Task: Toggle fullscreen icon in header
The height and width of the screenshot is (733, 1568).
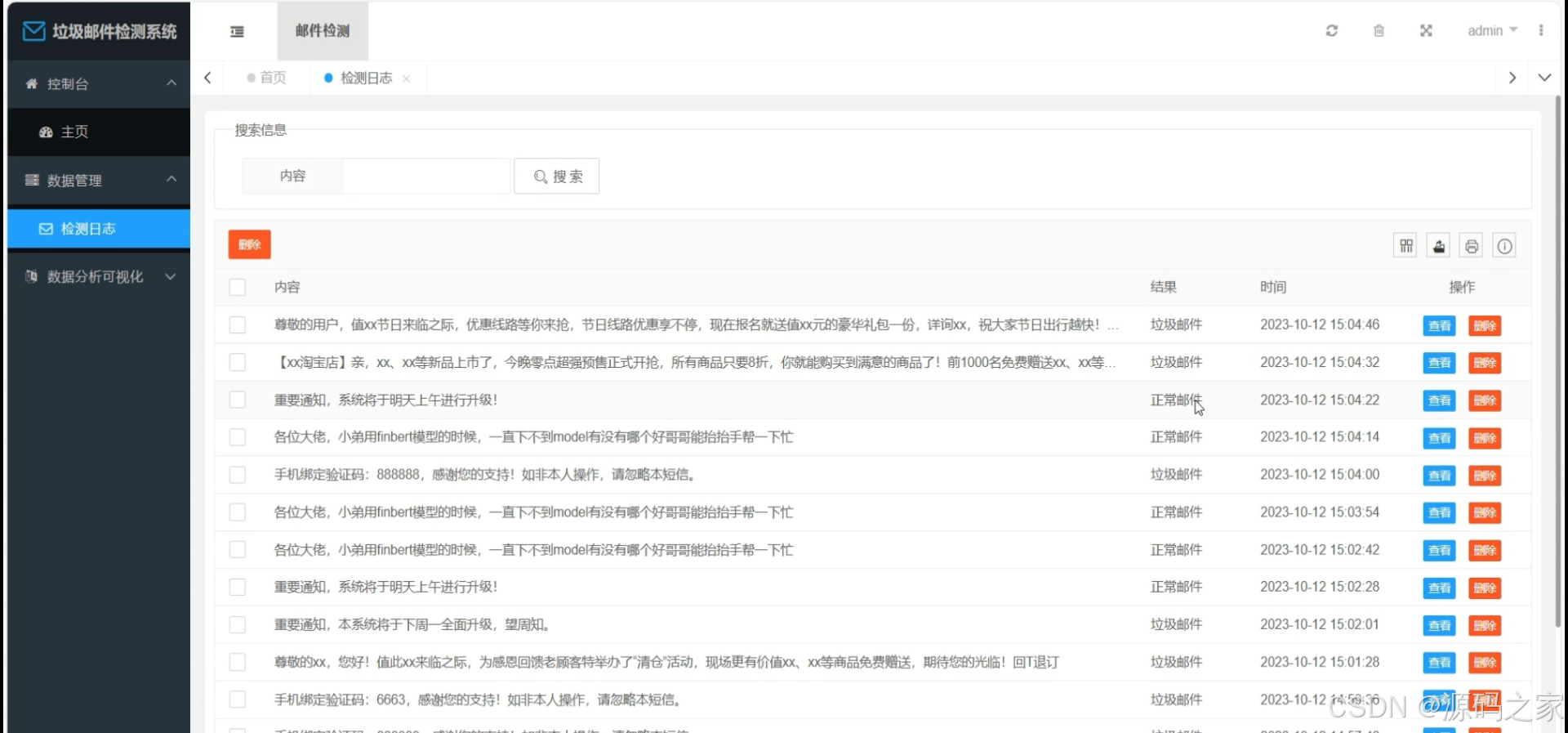Action: 1426,30
